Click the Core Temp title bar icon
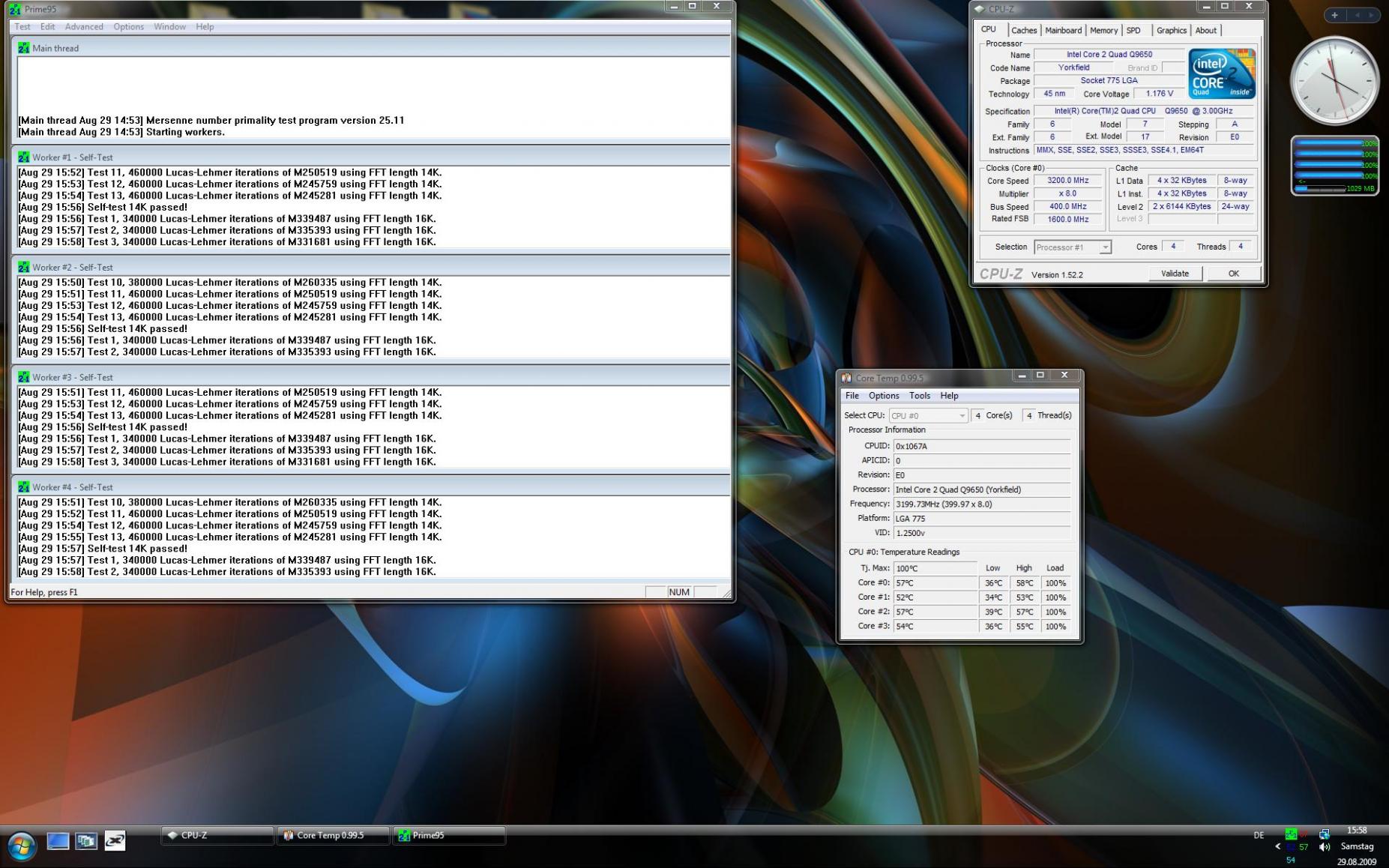Screen dimensions: 1389x868 [x=847, y=378]
